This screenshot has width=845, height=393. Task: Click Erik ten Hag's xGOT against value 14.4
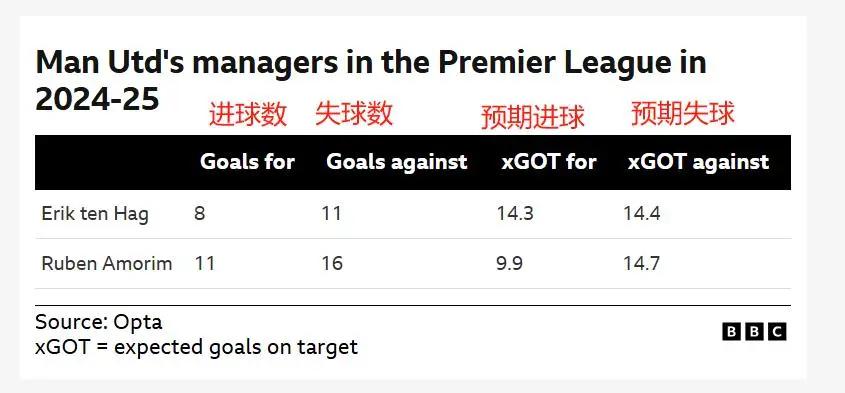642,214
